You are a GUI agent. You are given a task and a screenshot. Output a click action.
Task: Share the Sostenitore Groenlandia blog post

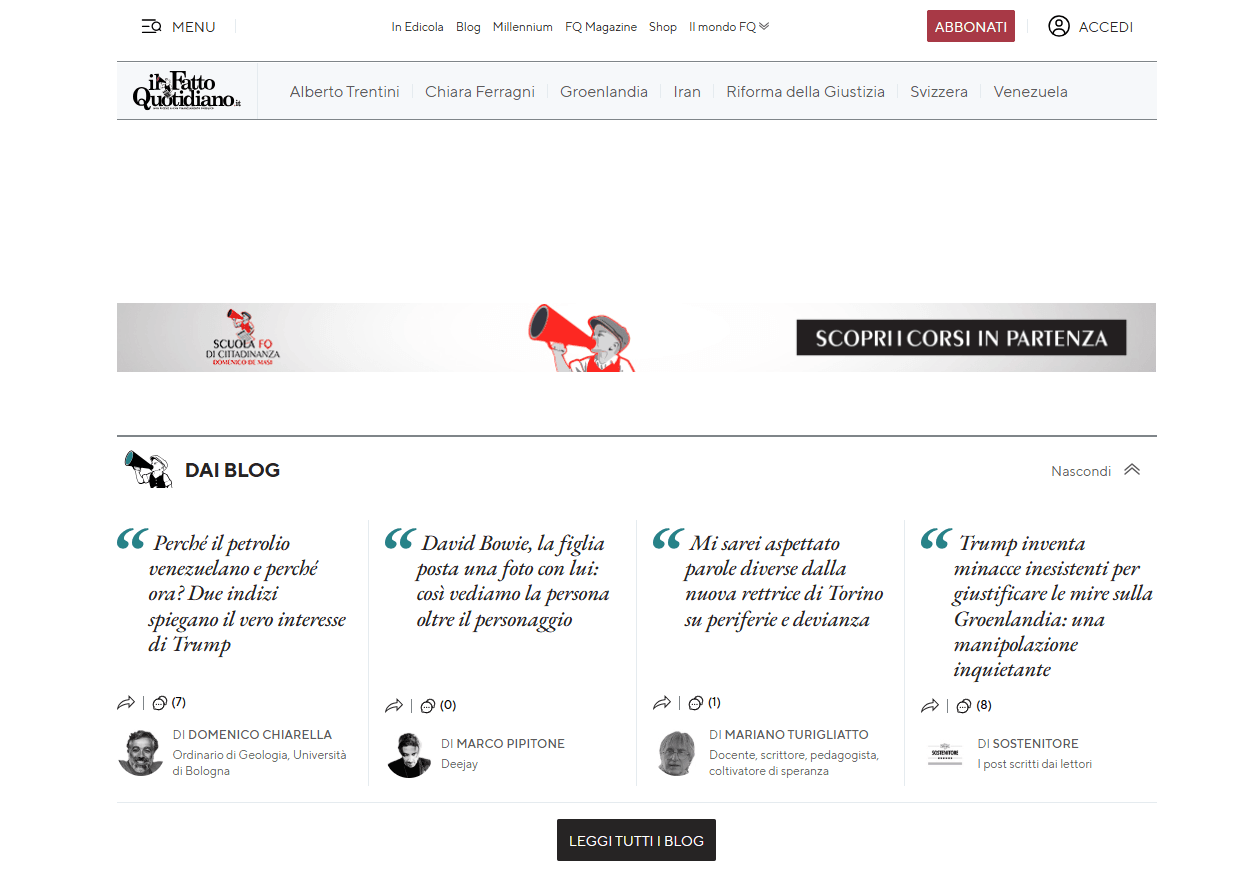(x=930, y=706)
